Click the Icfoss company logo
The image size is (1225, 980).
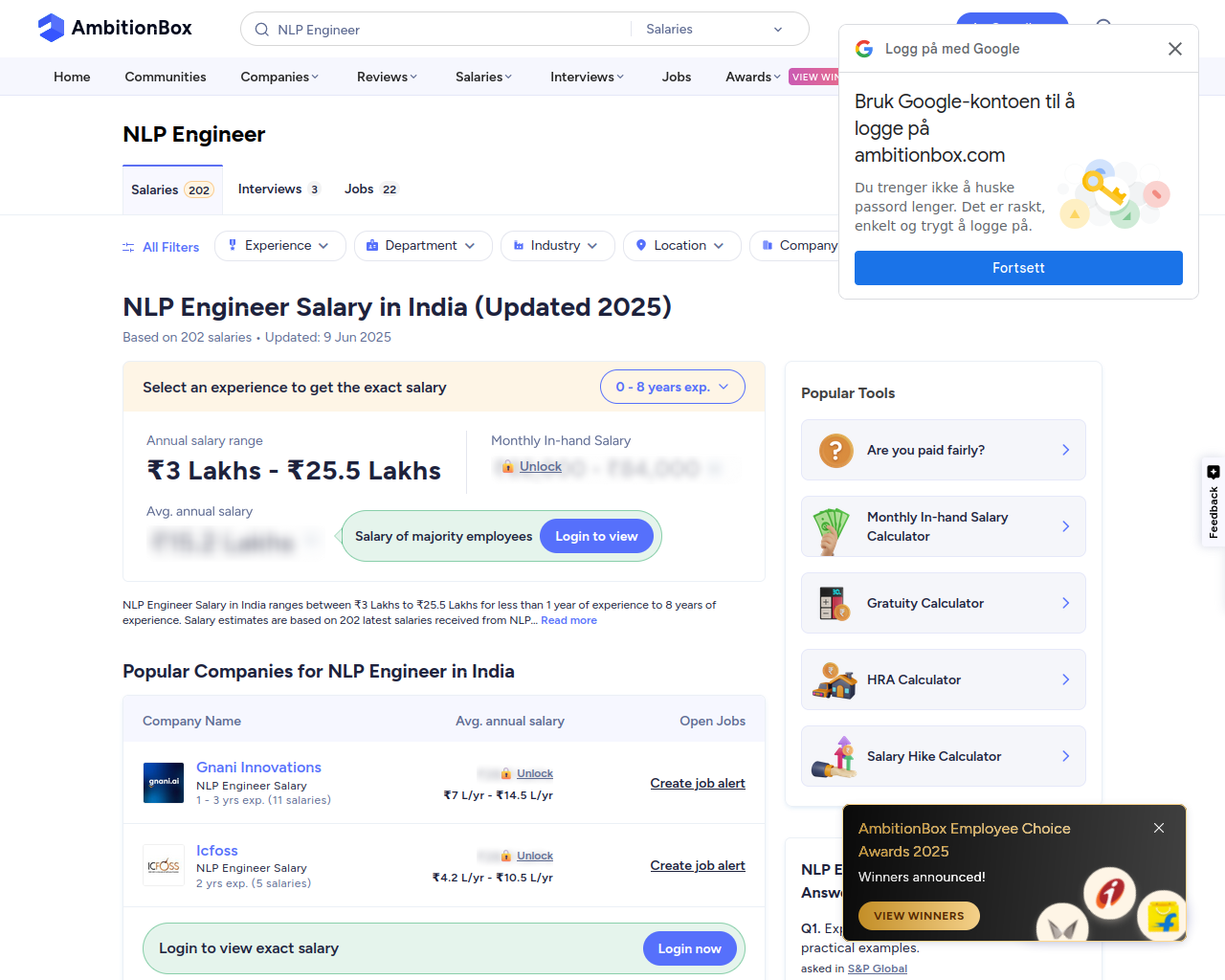(x=163, y=865)
